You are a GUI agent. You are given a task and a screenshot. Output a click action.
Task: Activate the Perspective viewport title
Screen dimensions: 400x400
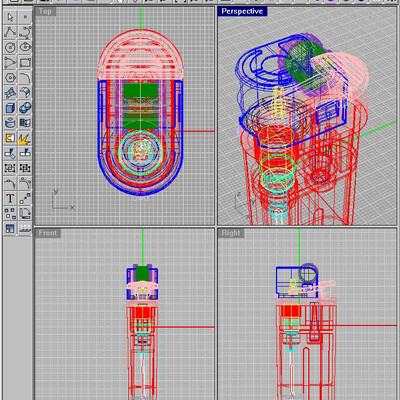[x=242, y=11]
